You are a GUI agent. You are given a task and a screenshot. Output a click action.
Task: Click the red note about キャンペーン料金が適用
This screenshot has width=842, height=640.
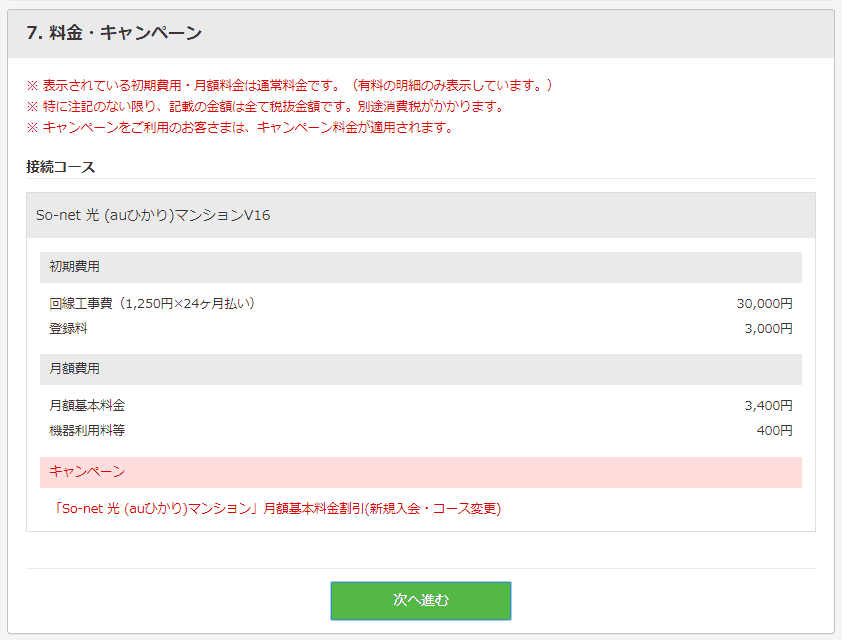(x=240, y=127)
